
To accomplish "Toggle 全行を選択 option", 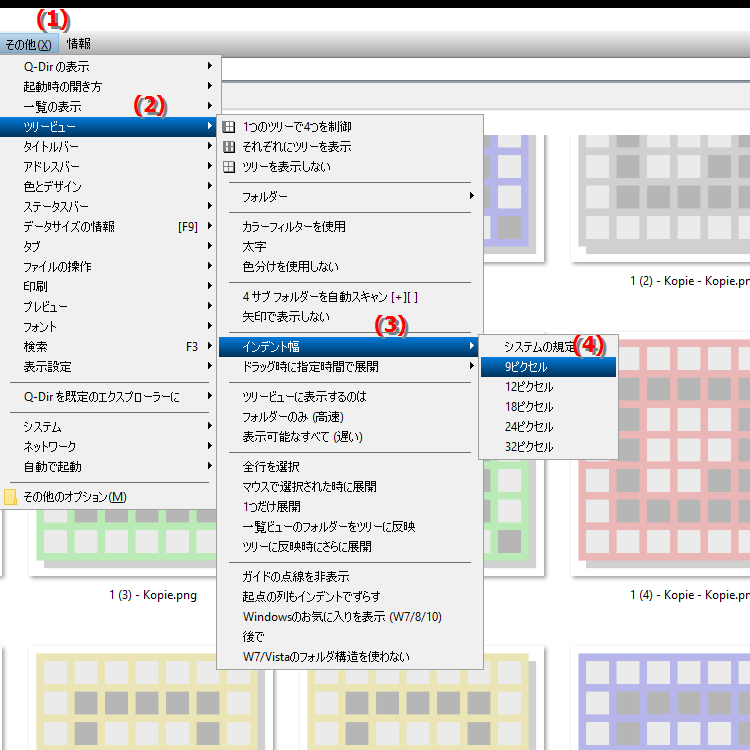I will tap(350, 467).
